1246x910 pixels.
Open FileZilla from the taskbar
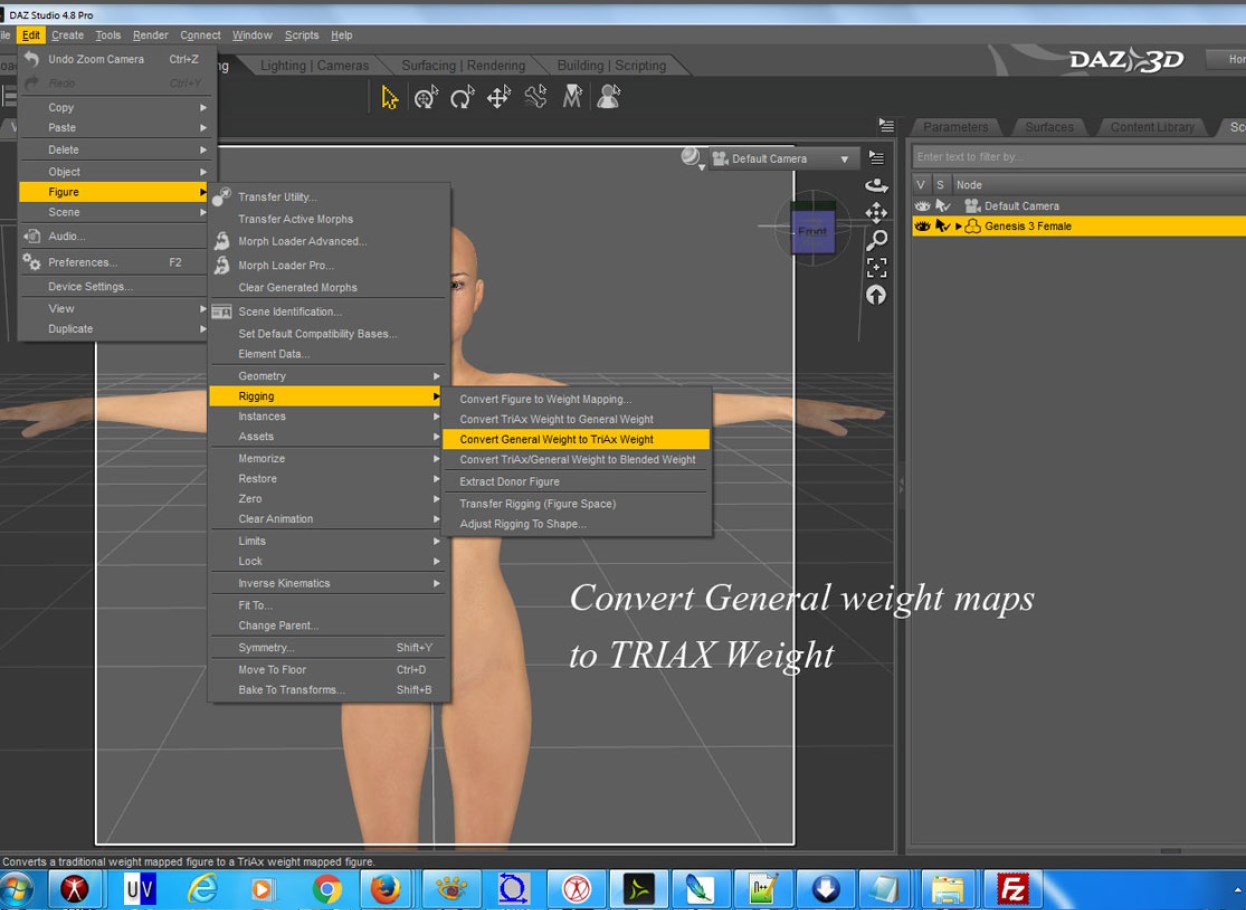[x=1012, y=888]
